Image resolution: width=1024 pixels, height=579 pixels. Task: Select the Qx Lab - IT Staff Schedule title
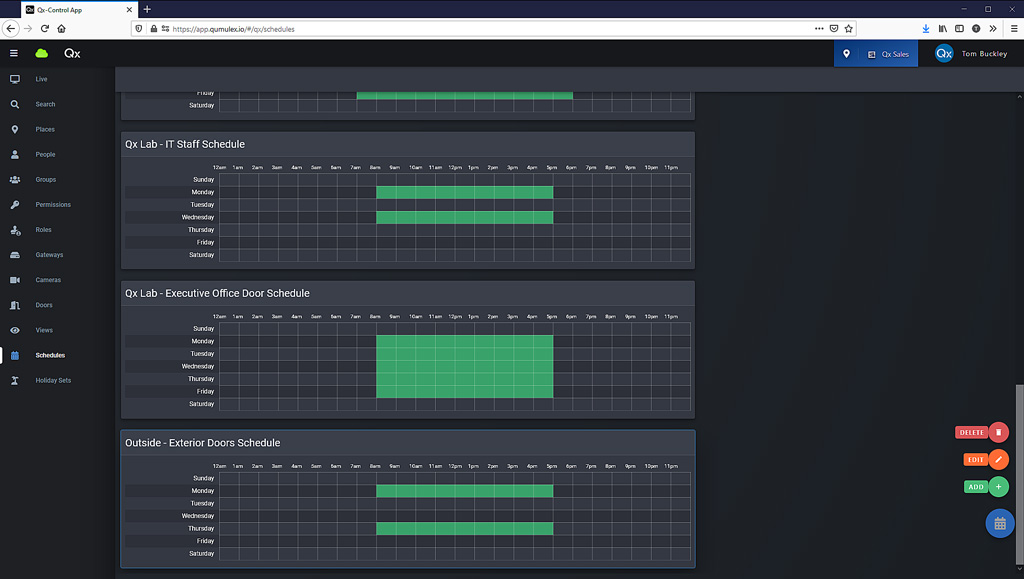185,144
